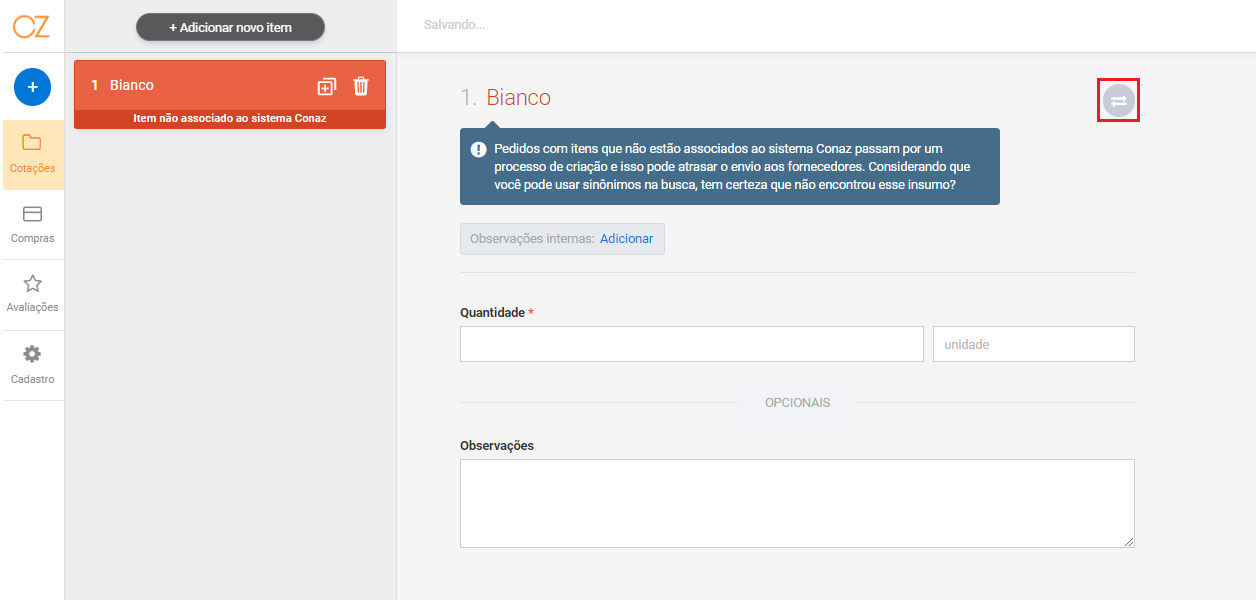Click Adicionar novo item button
1256x600 pixels.
pyautogui.click(x=230, y=27)
